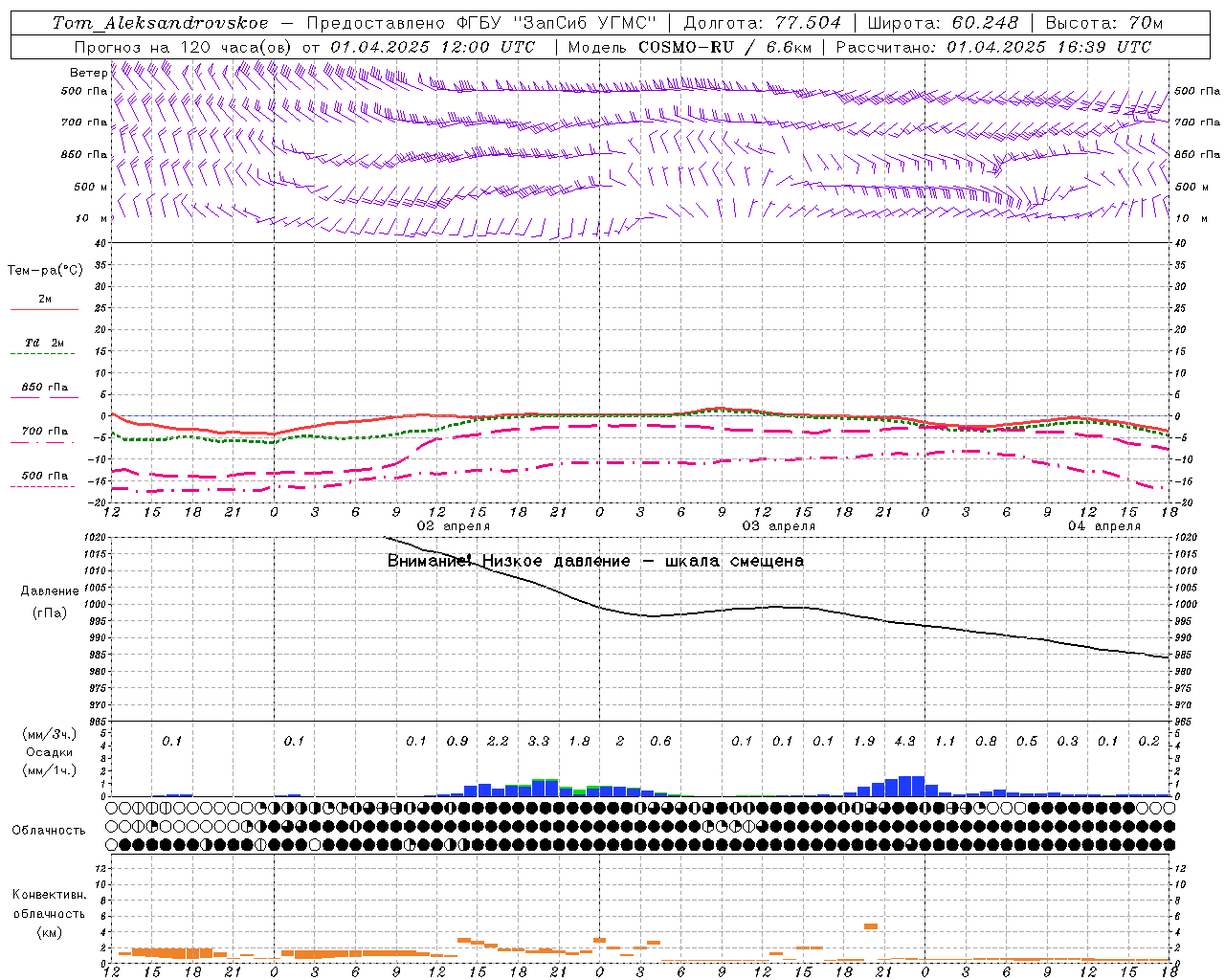Click the Давление pressure axis label
This screenshot has height=980, width=1225.
[x=50, y=591]
